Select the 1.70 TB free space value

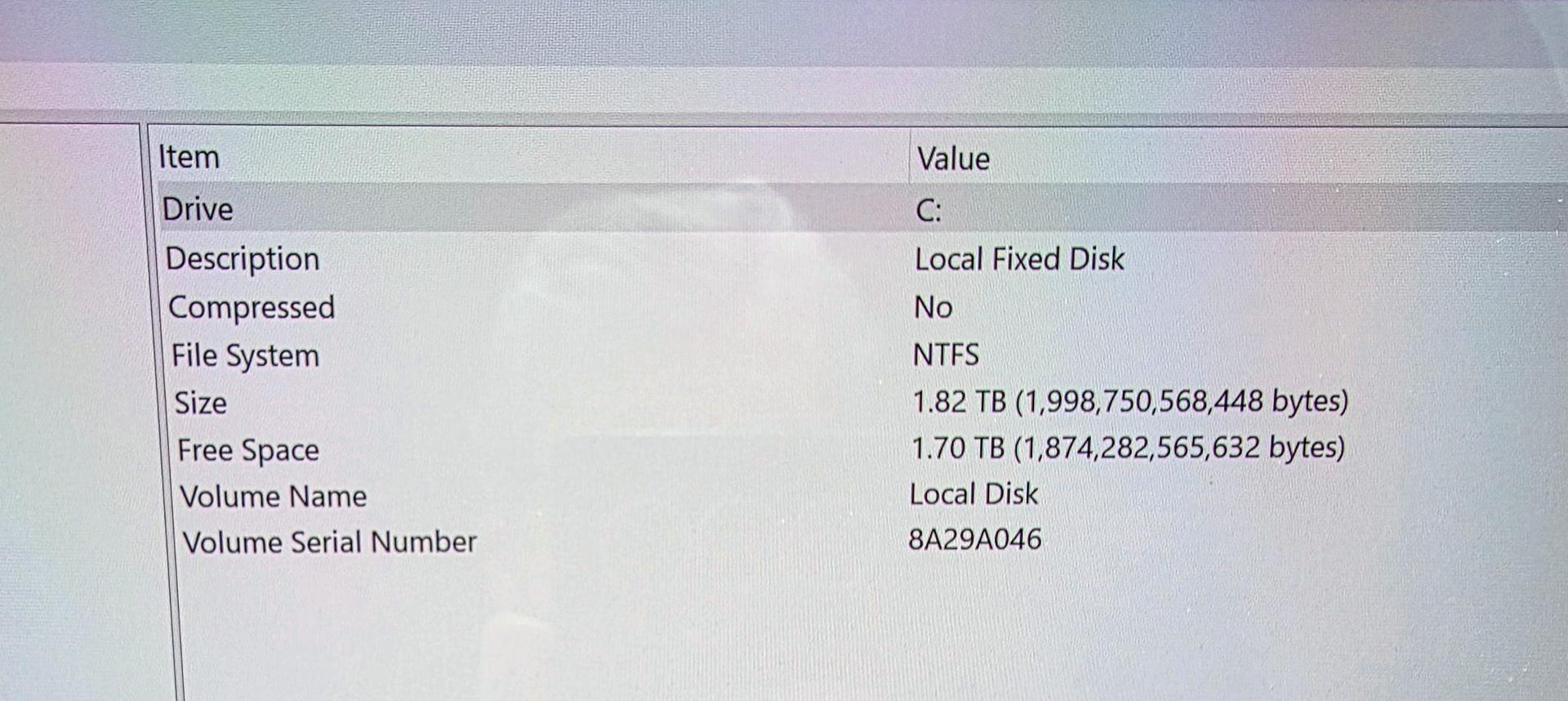point(1128,448)
